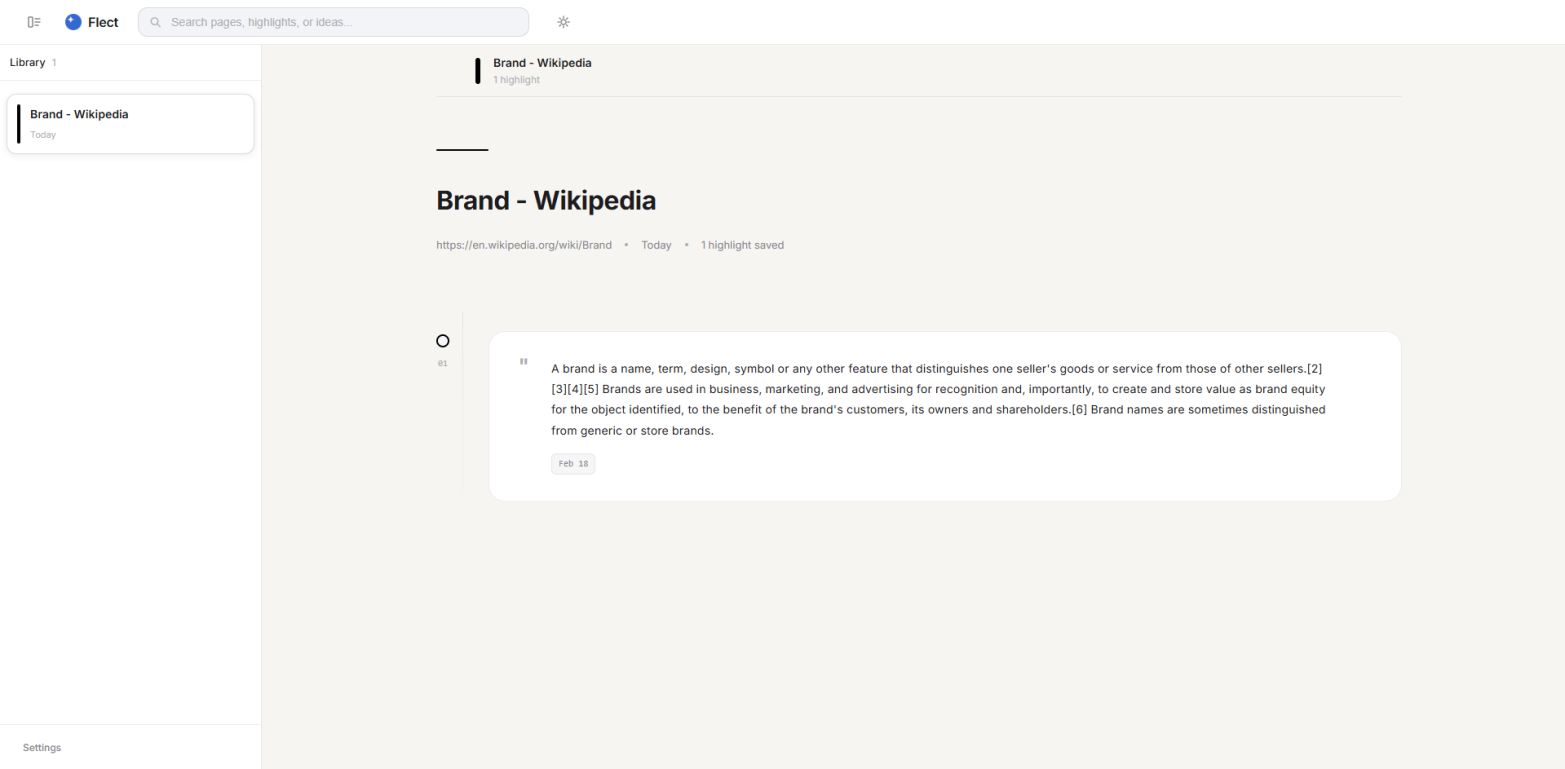Click the Flect app name text
Viewport: 1565px width, 769px height.
pos(103,22)
